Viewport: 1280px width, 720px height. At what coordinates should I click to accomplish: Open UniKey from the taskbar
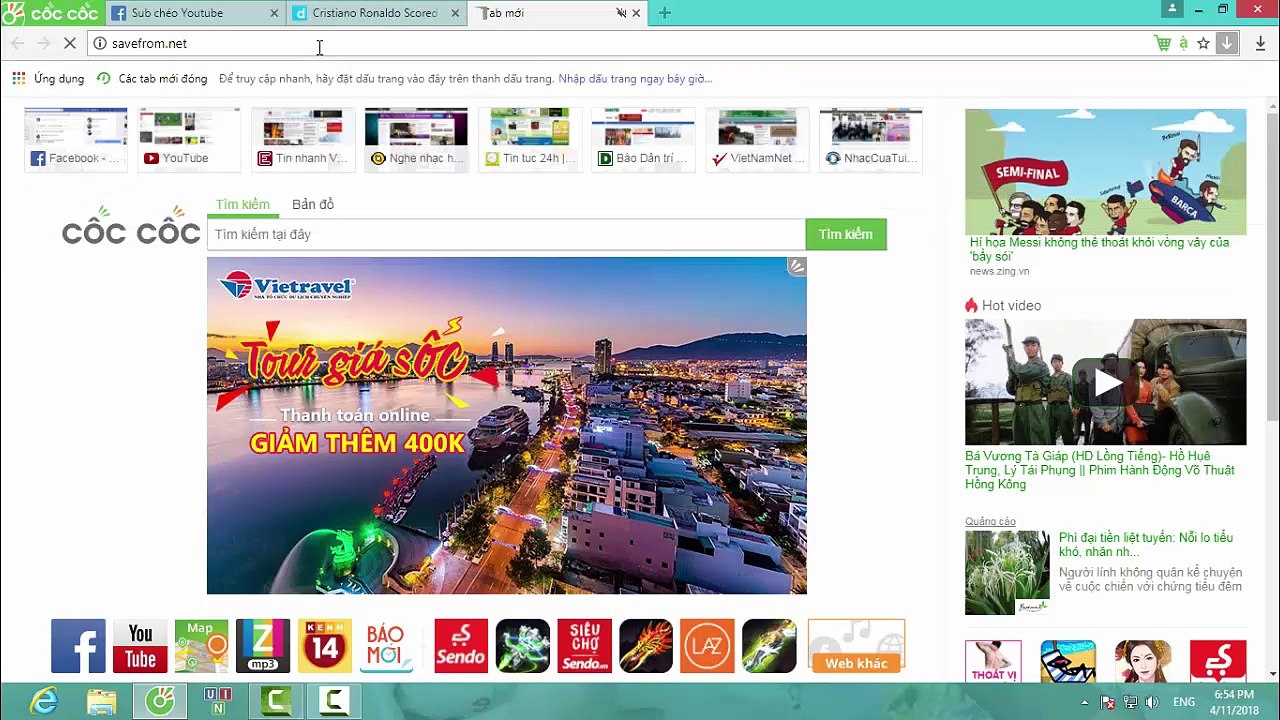click(217, 701)
